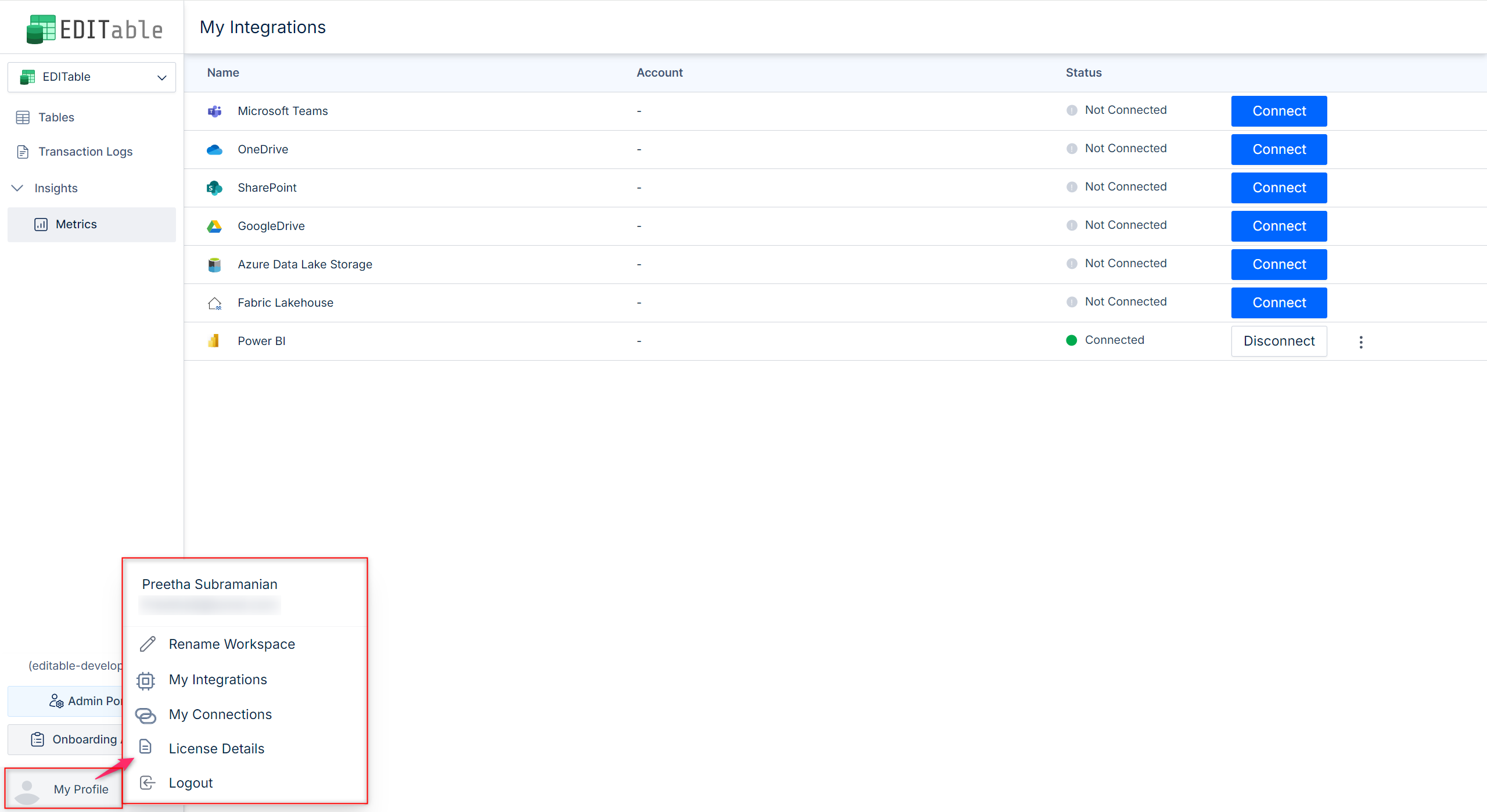The width and height of the screenshot is (1487, 812).
Task: Click the OneDrive cloud icon
Action: (214, 149)
